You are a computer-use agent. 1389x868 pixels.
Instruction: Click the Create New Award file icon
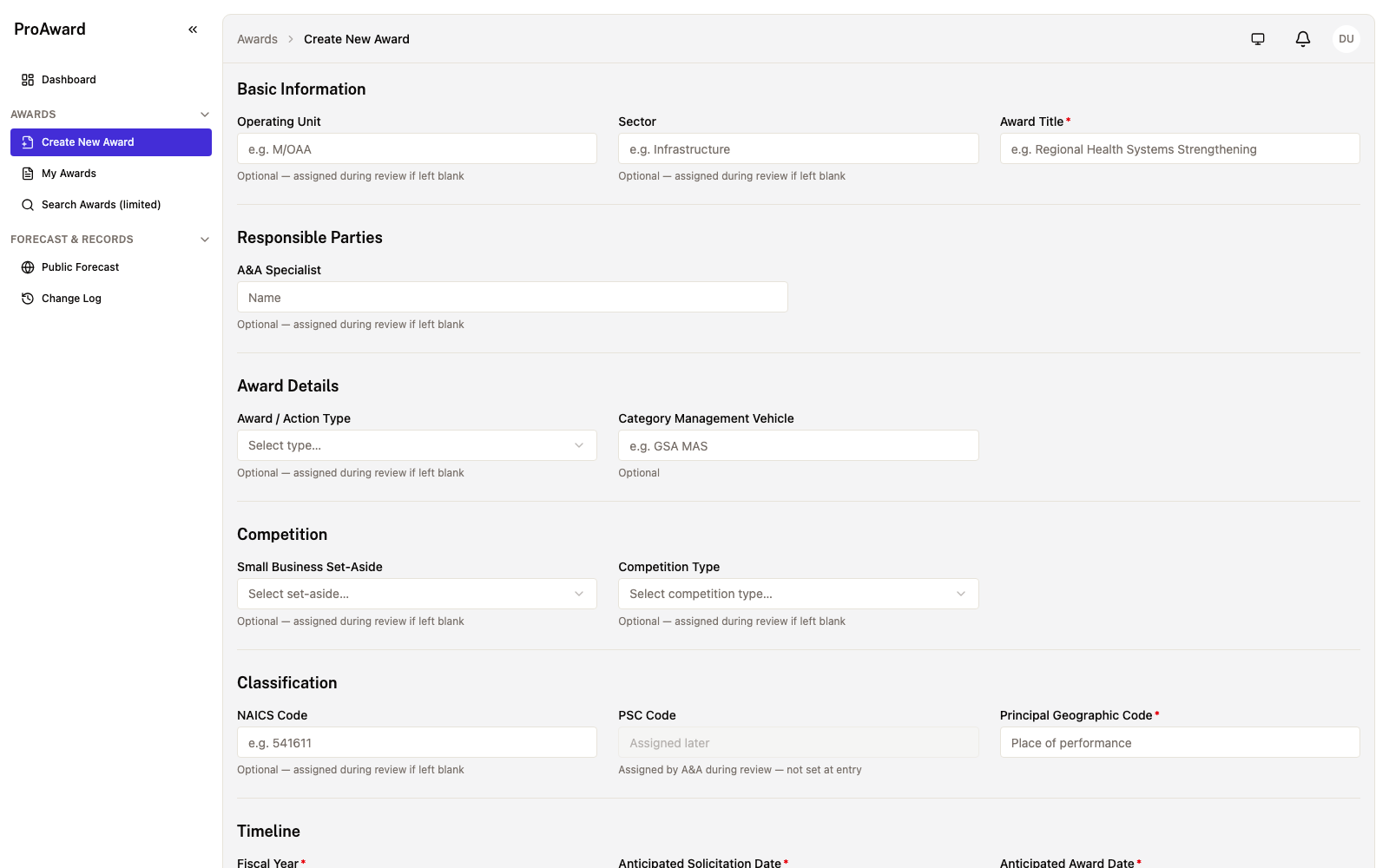pos(28,142)
